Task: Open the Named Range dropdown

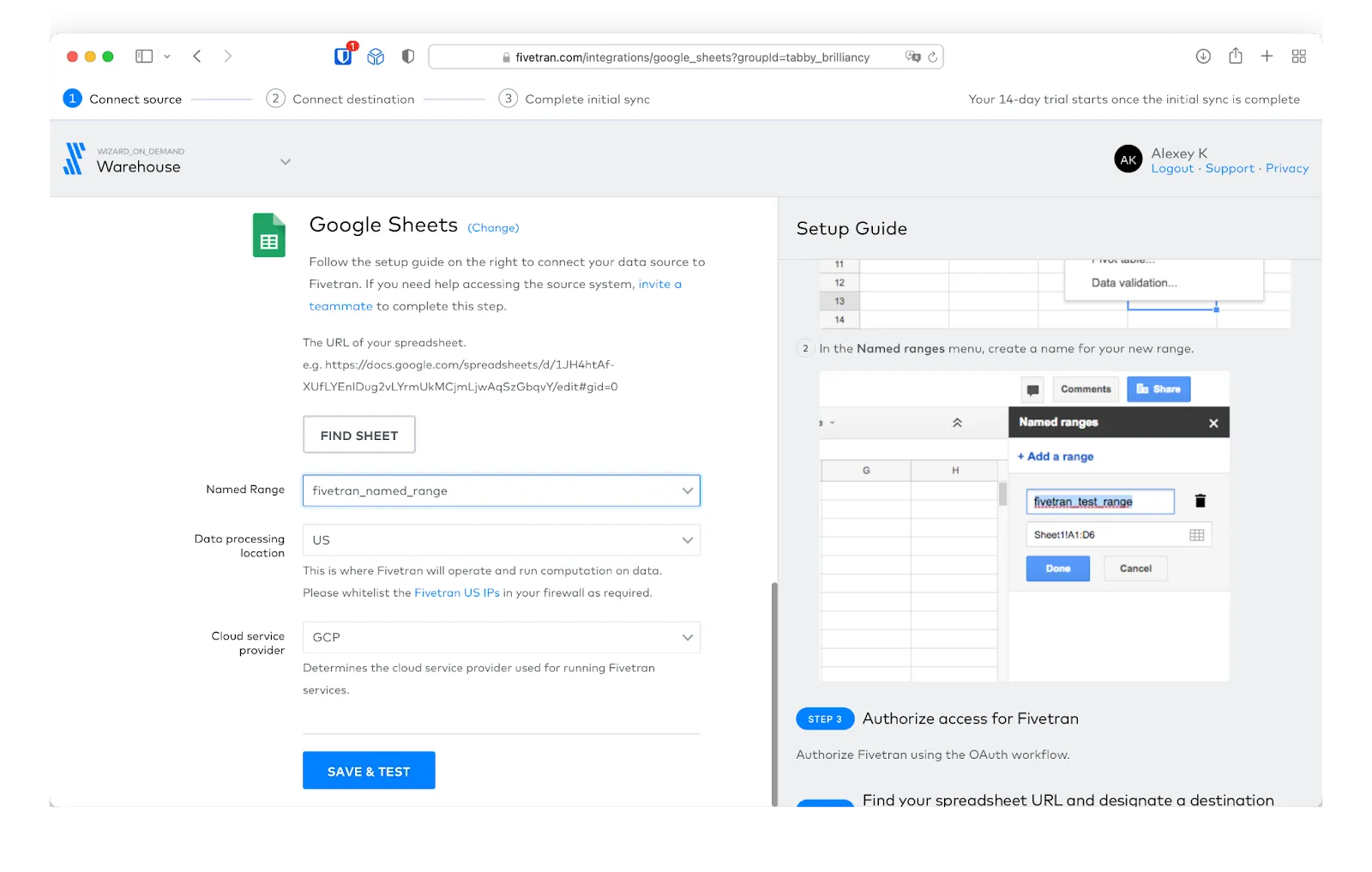Action: point(502,490)
